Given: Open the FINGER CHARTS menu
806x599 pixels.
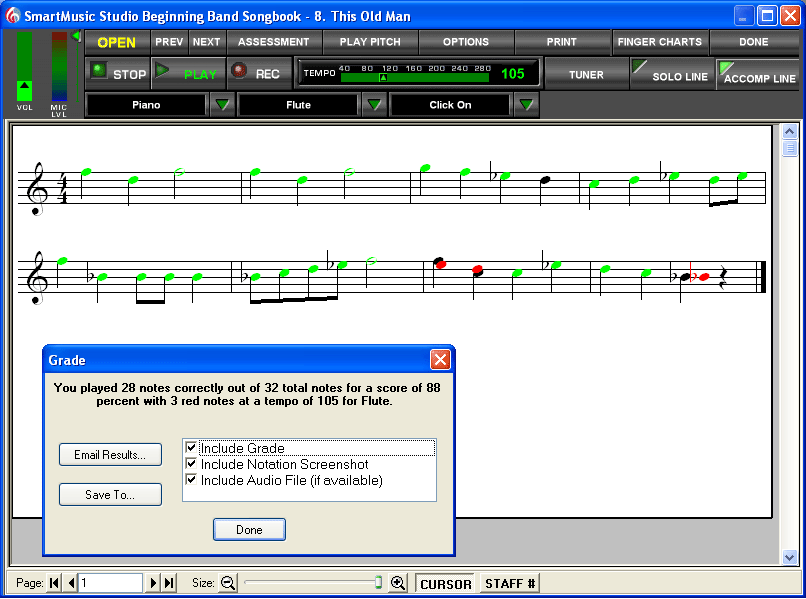Looking at the screenshot, I should point(660,42).
